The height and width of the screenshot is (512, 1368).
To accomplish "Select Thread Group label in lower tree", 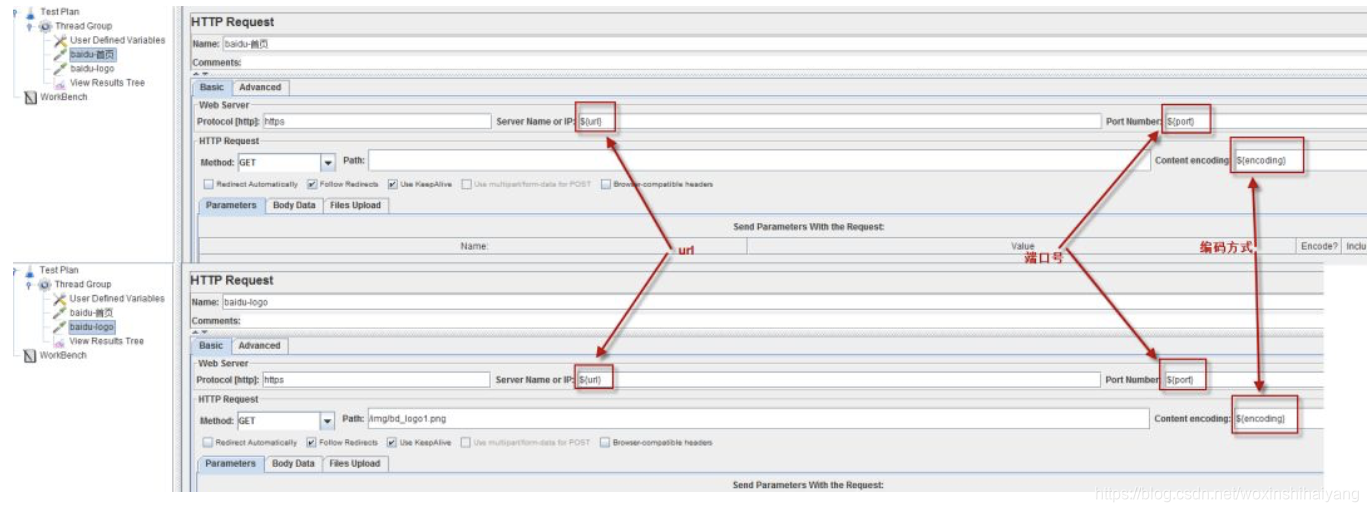I will coord(83,284).
